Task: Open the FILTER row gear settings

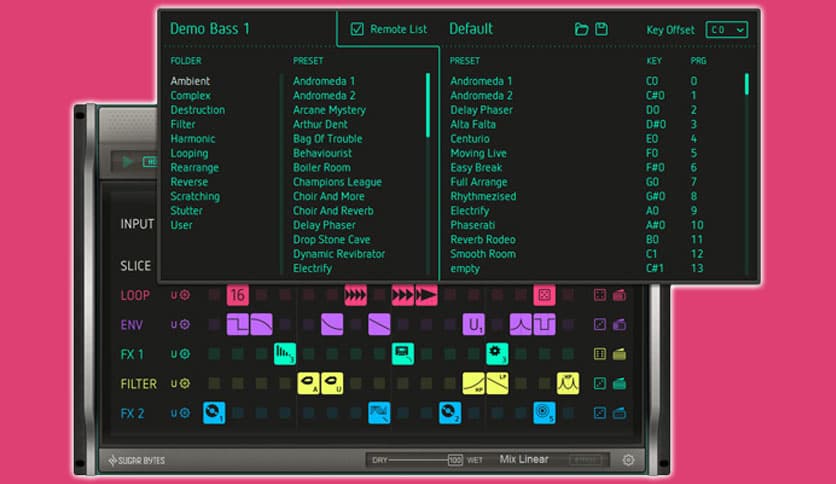Action: [x=184, y=383]
